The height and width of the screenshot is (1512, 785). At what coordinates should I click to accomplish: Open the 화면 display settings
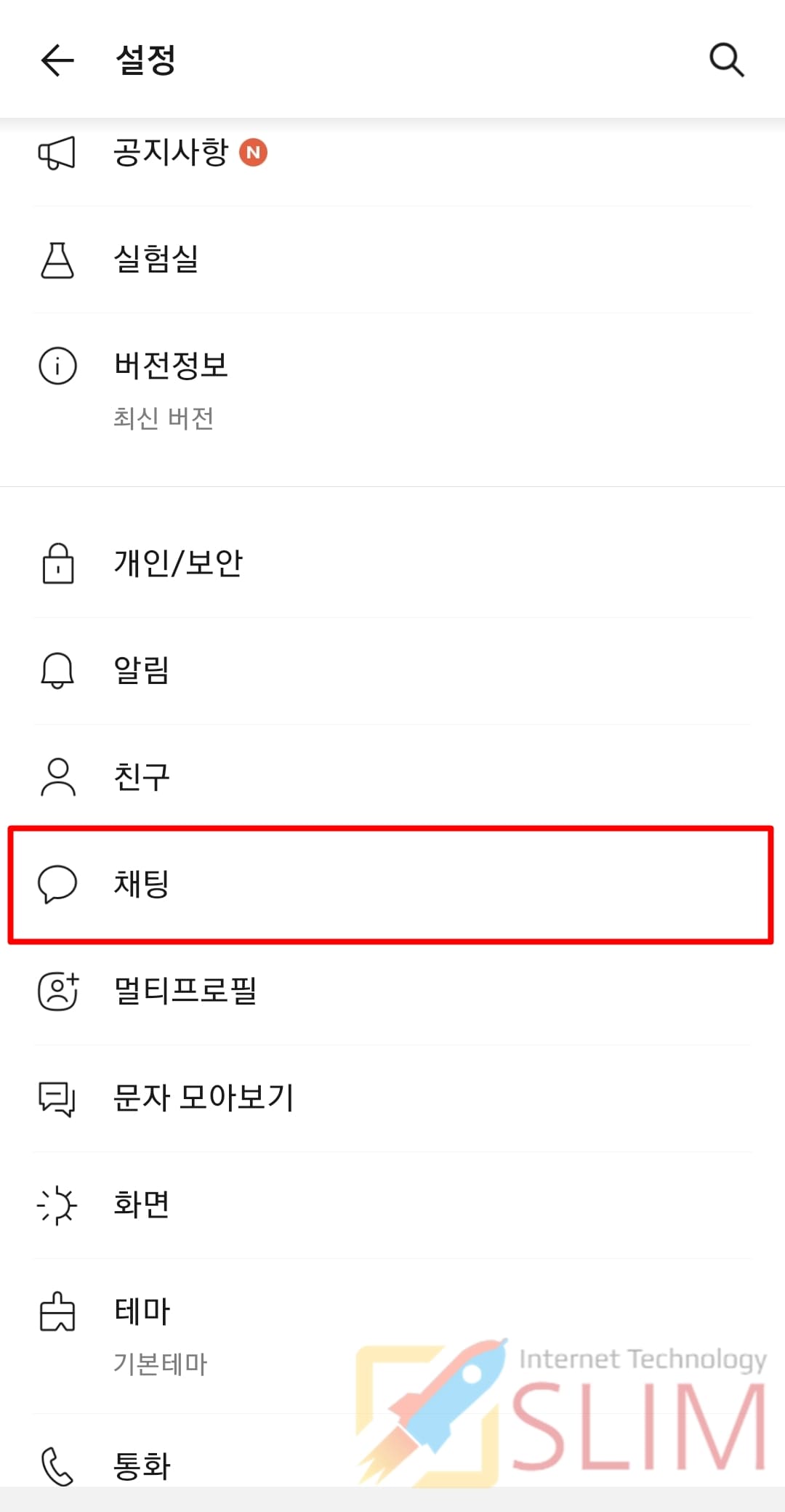[x=392, y=1205]
